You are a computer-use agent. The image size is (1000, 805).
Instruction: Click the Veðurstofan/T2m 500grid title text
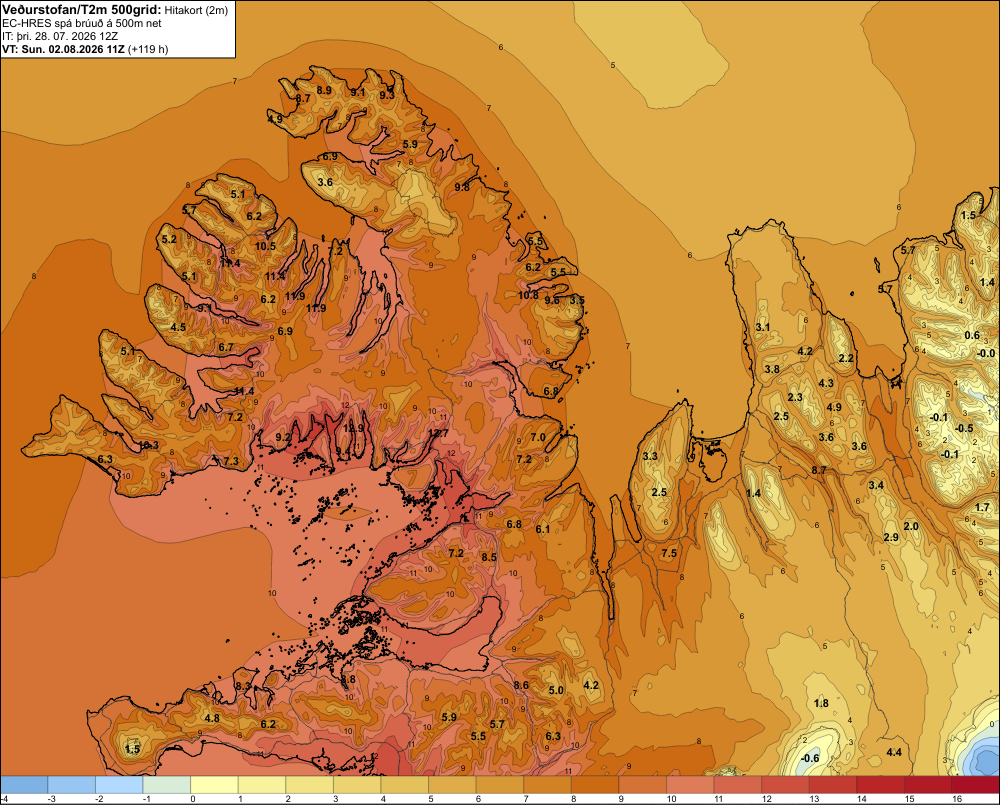82,10
